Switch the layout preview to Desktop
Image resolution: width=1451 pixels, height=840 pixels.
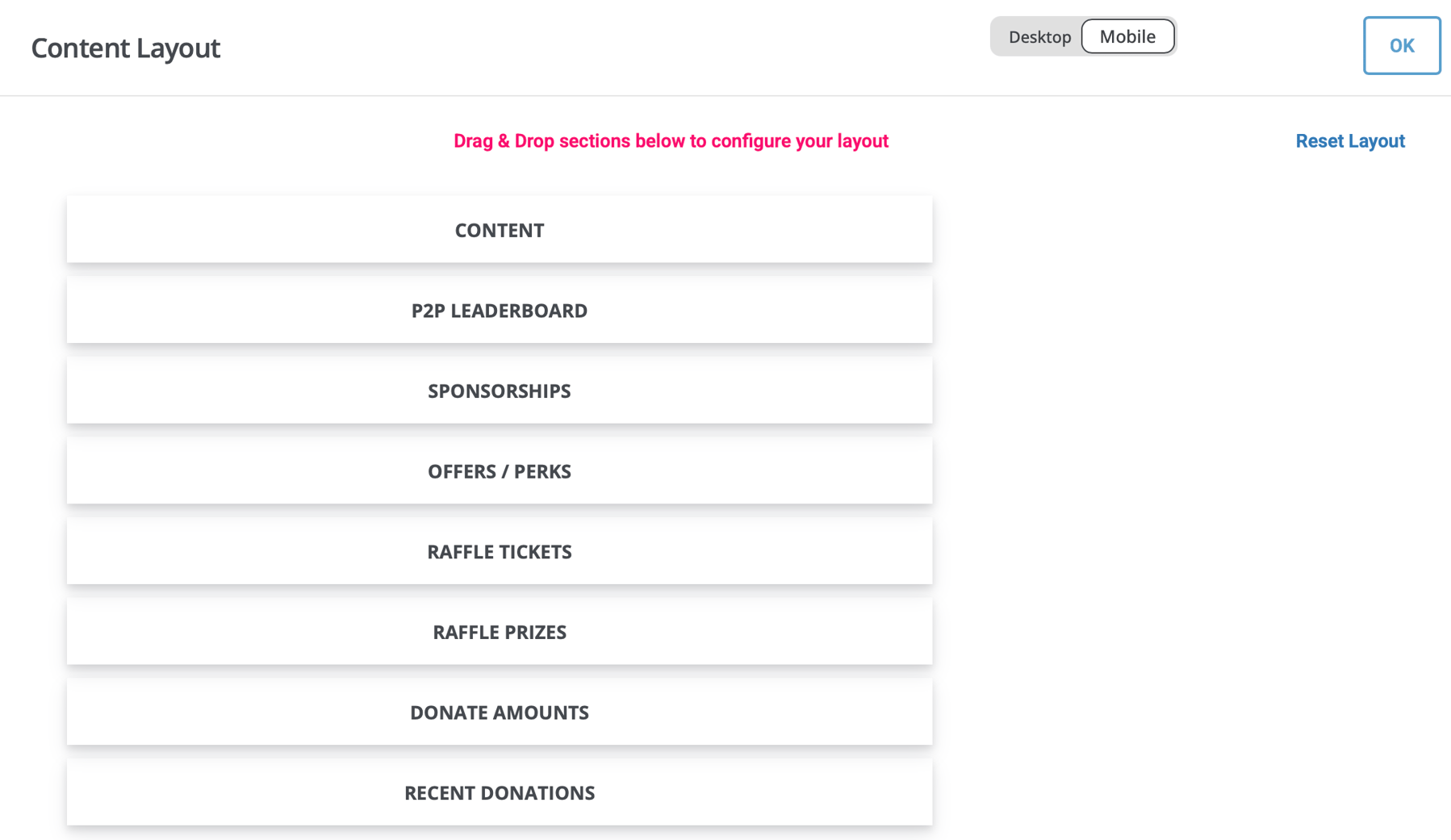point(1039,37)
